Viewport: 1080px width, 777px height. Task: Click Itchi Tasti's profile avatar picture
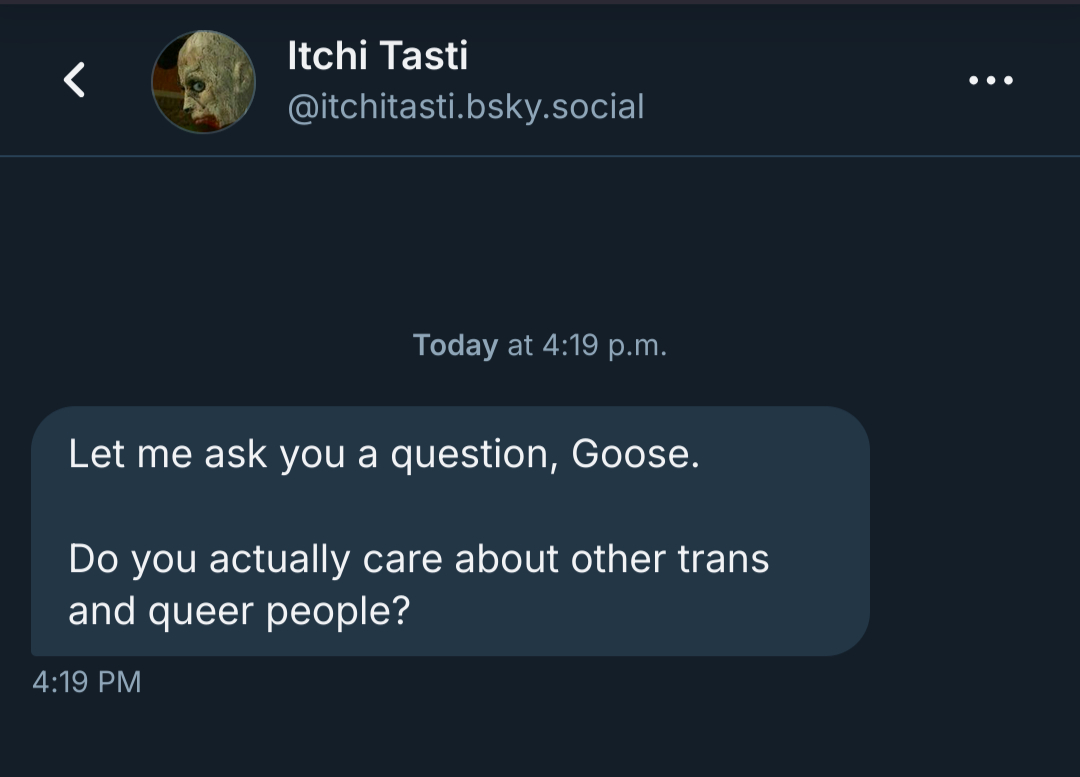[203, 81]
